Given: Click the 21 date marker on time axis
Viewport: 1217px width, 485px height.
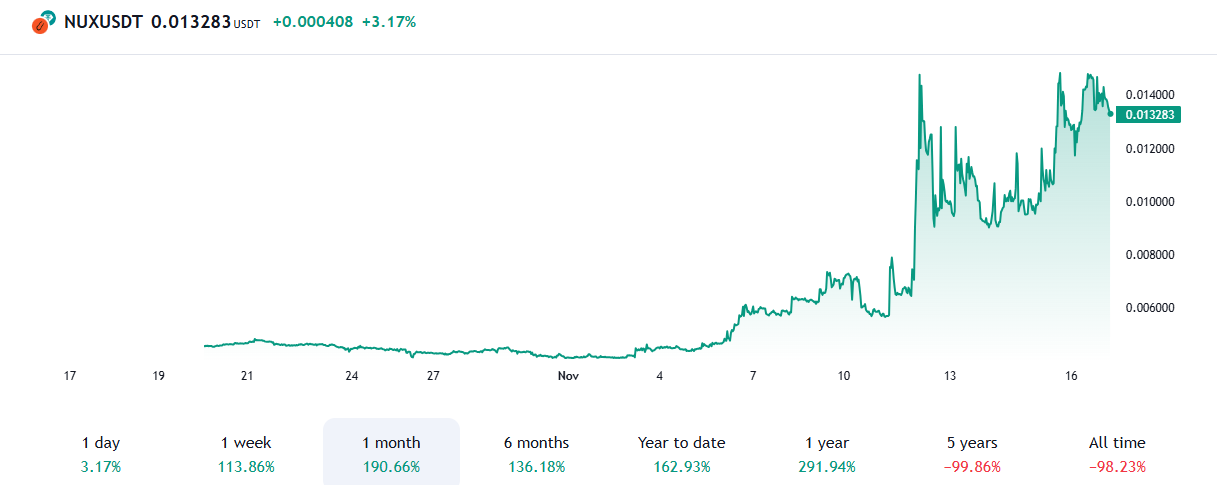Looking at the screenshot, I should 246,376.
